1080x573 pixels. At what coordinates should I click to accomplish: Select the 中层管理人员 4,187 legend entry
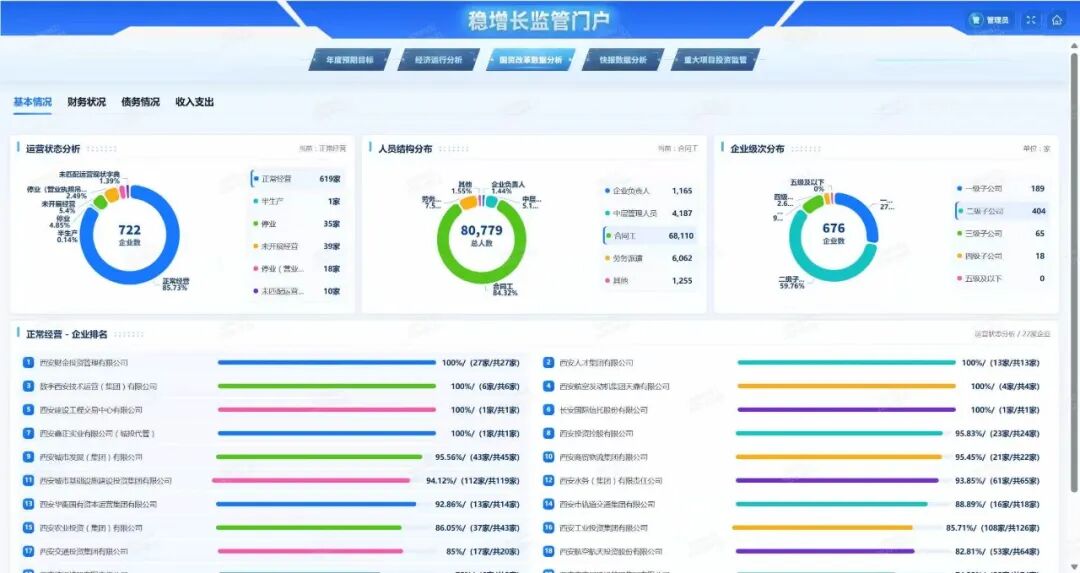649,213
